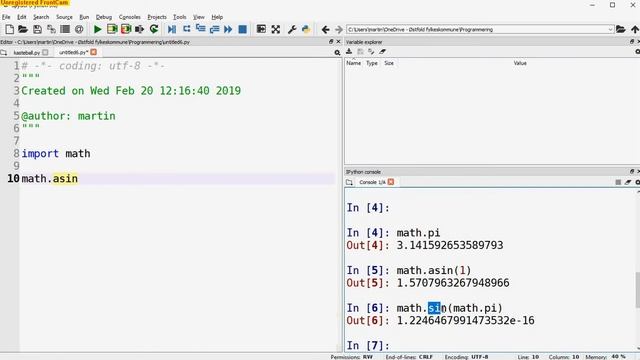Open the Run menu
This screenshot has width=640, height=360.
pos(84,17)
